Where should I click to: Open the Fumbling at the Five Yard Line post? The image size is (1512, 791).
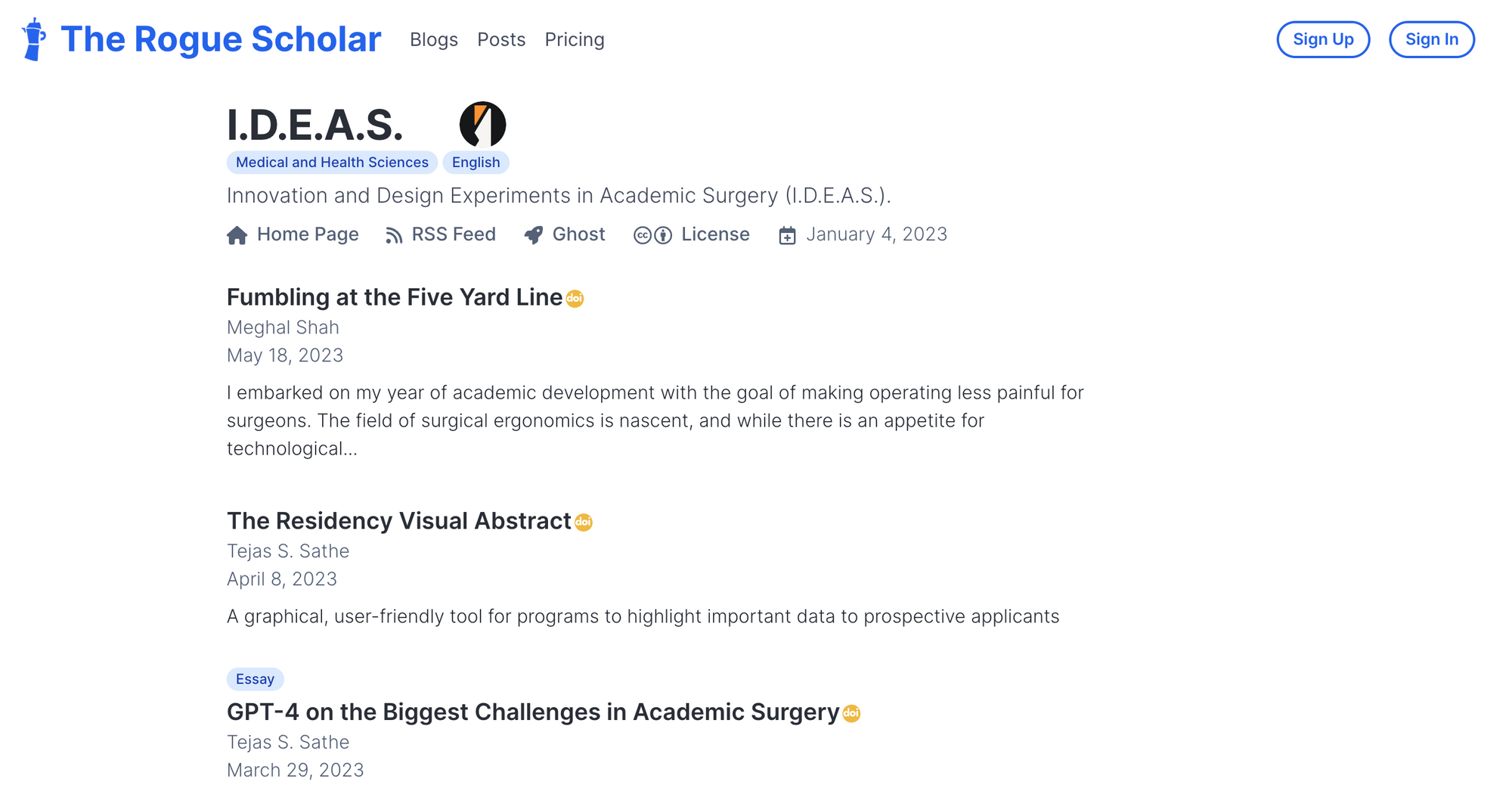click(x=394, y=297)
